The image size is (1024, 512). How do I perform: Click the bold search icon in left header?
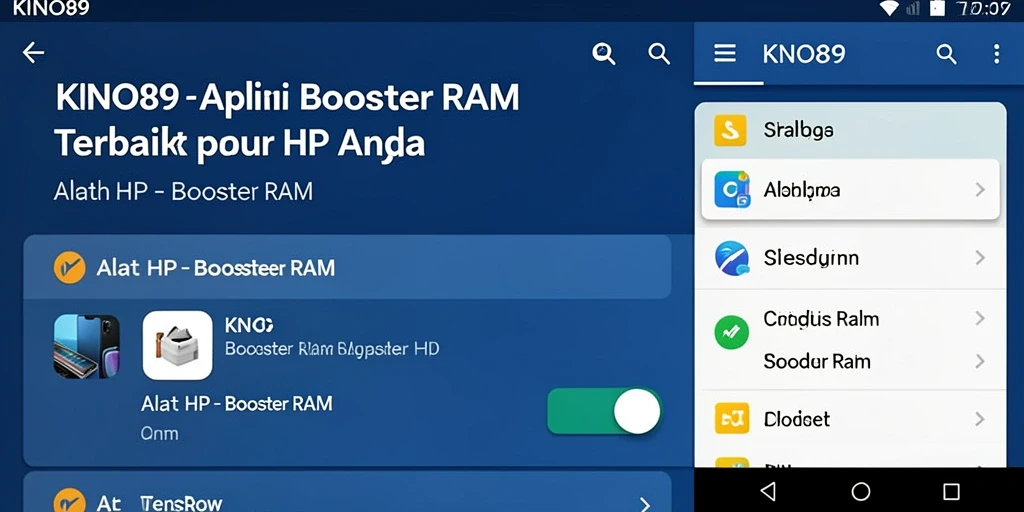click(603, 54)
